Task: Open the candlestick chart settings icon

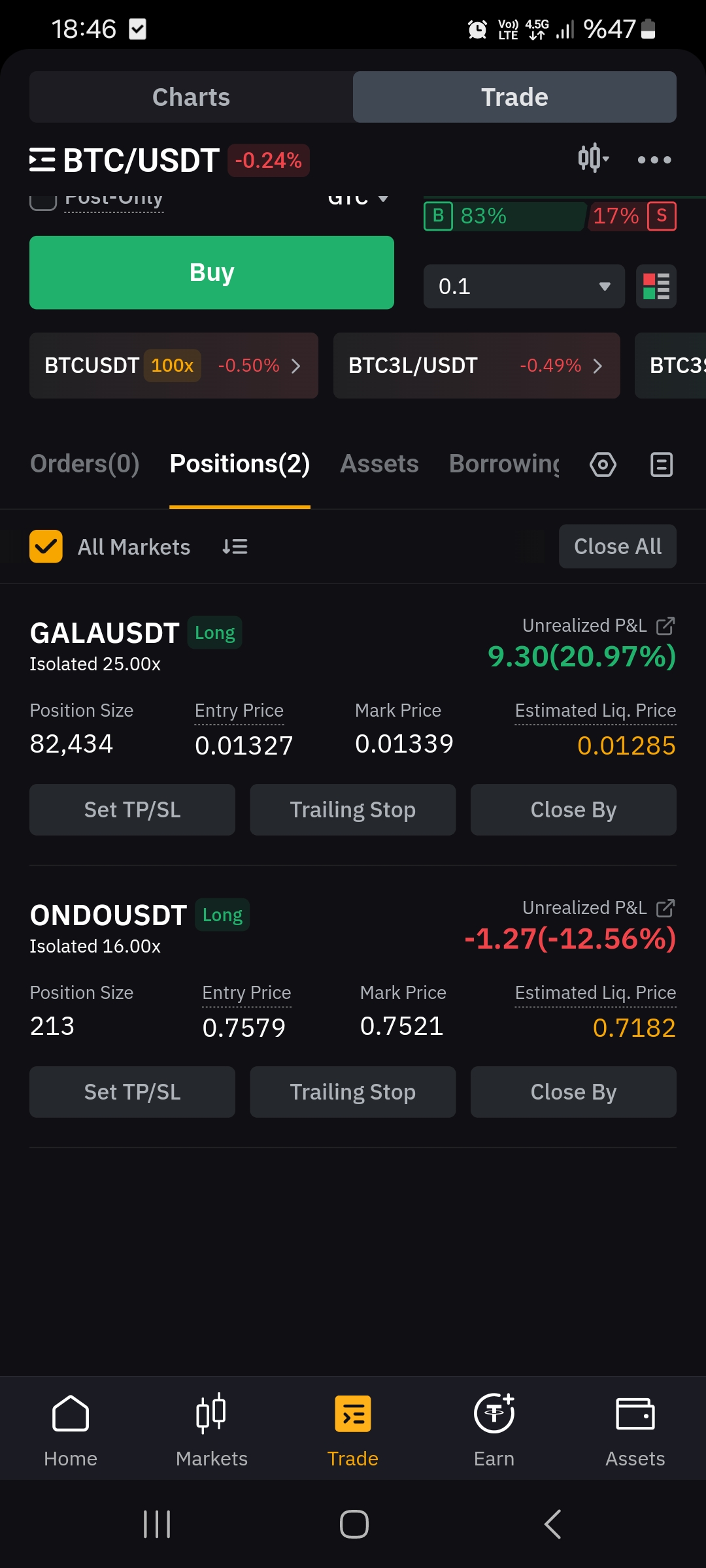Action: point(593,159)
